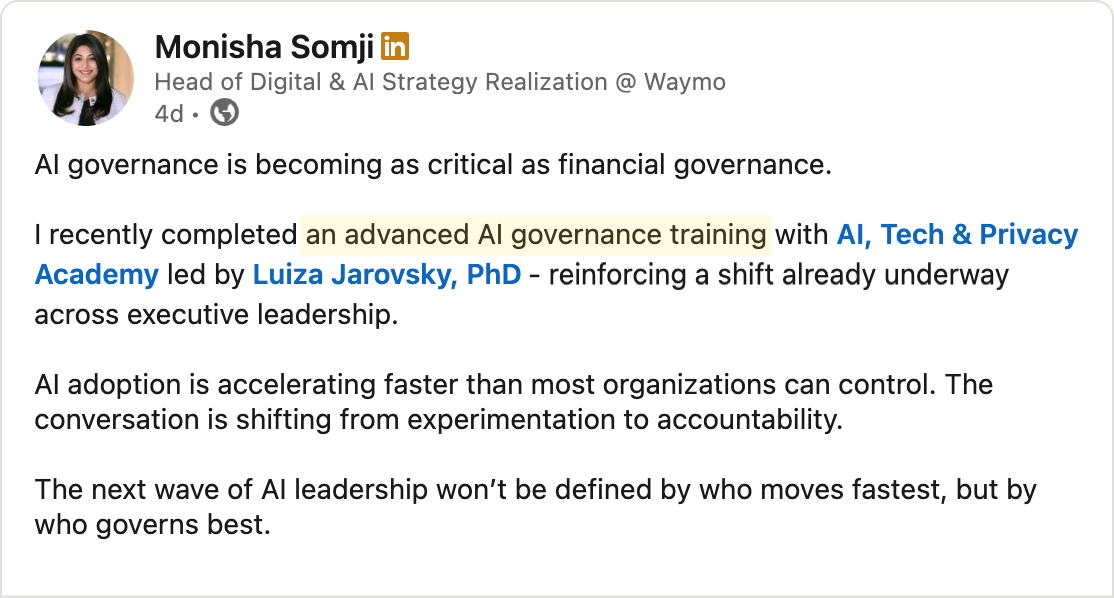Click the globe public visibility icon
Screen dimensions: 1114x598
(x=225, y=113)
